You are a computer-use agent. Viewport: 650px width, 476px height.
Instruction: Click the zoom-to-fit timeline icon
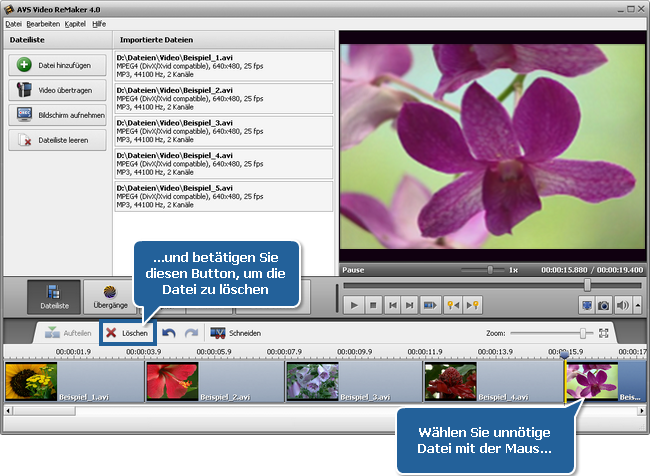pyautogui.click(x=604, y=333)
